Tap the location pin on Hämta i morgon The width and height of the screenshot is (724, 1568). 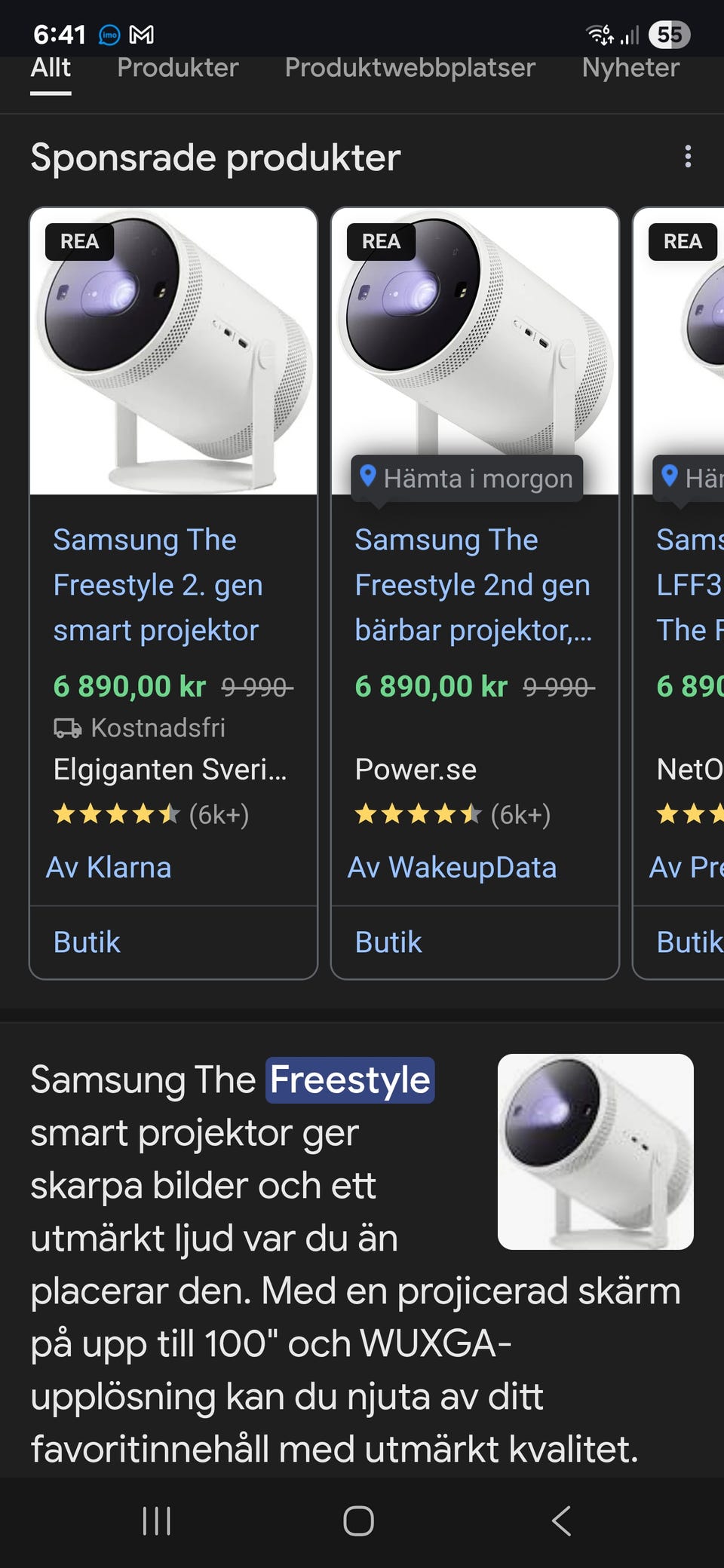(368, 476)
